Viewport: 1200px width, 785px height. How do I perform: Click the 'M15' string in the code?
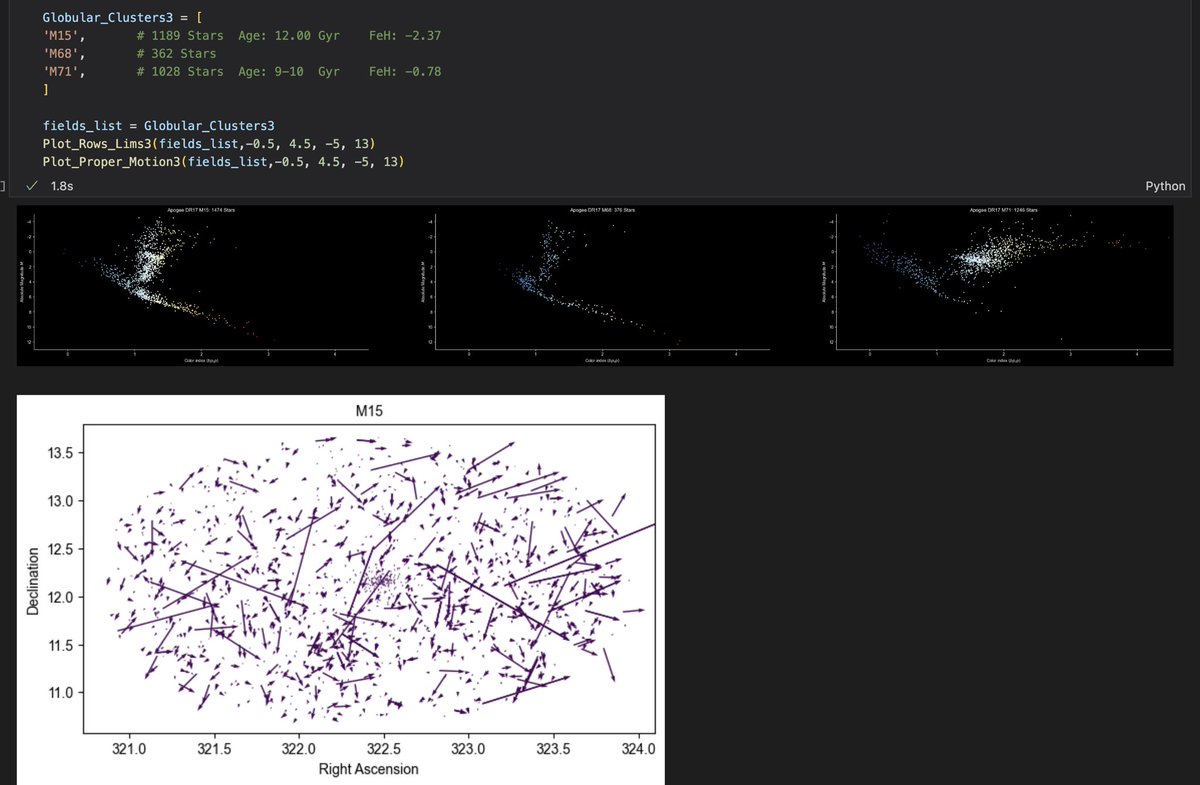tap(63, 36)
